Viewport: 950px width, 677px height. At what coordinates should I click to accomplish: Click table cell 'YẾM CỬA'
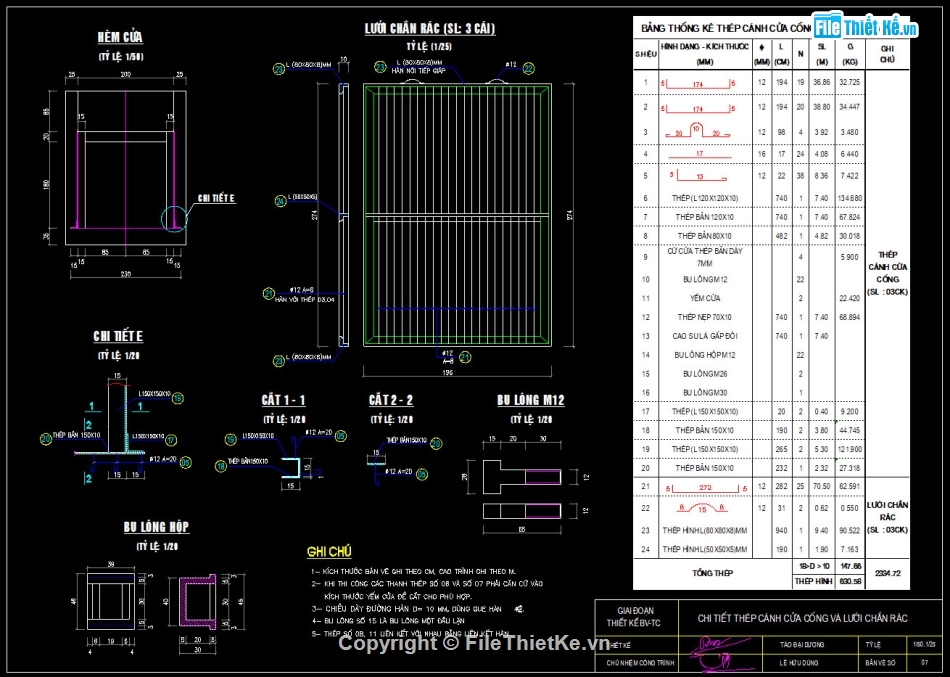click(705, 298)
